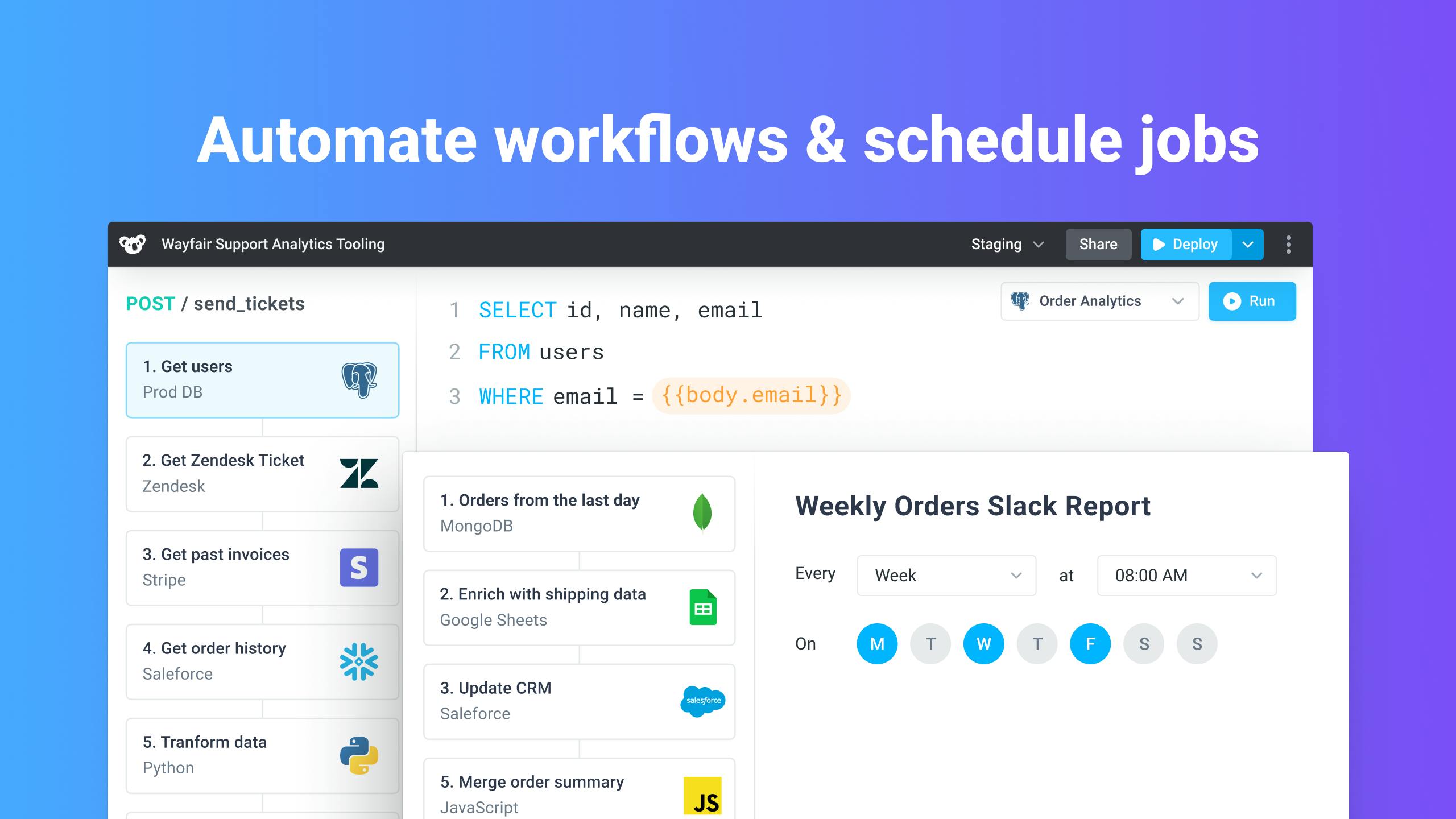Open the Every Week frequency dropdown
This screenshot has width=1456, height=819.
point(946,576)
